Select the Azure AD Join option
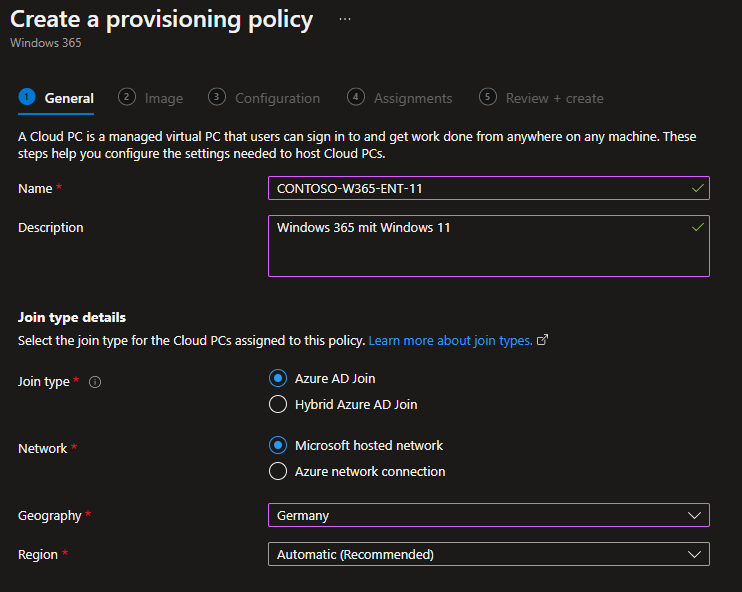 point(278,378)
